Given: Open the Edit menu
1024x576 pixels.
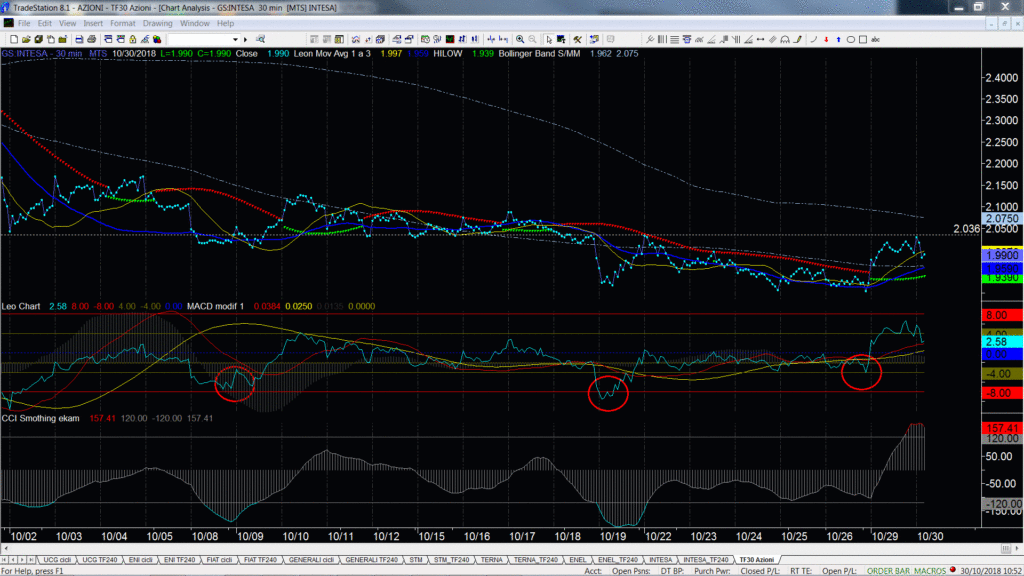Looking at the screenshot, I should [44, 24].
